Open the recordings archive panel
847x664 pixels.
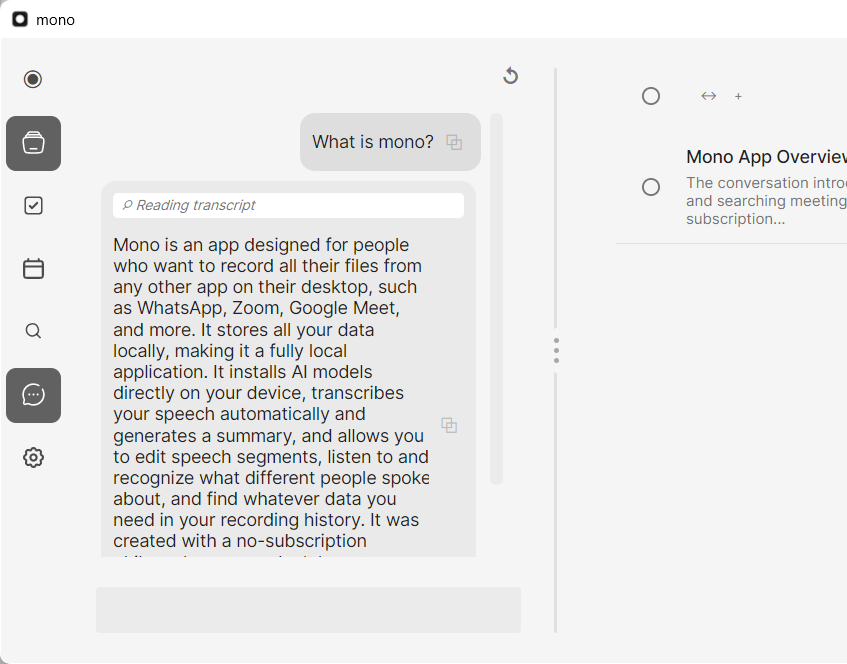[33, 143]
